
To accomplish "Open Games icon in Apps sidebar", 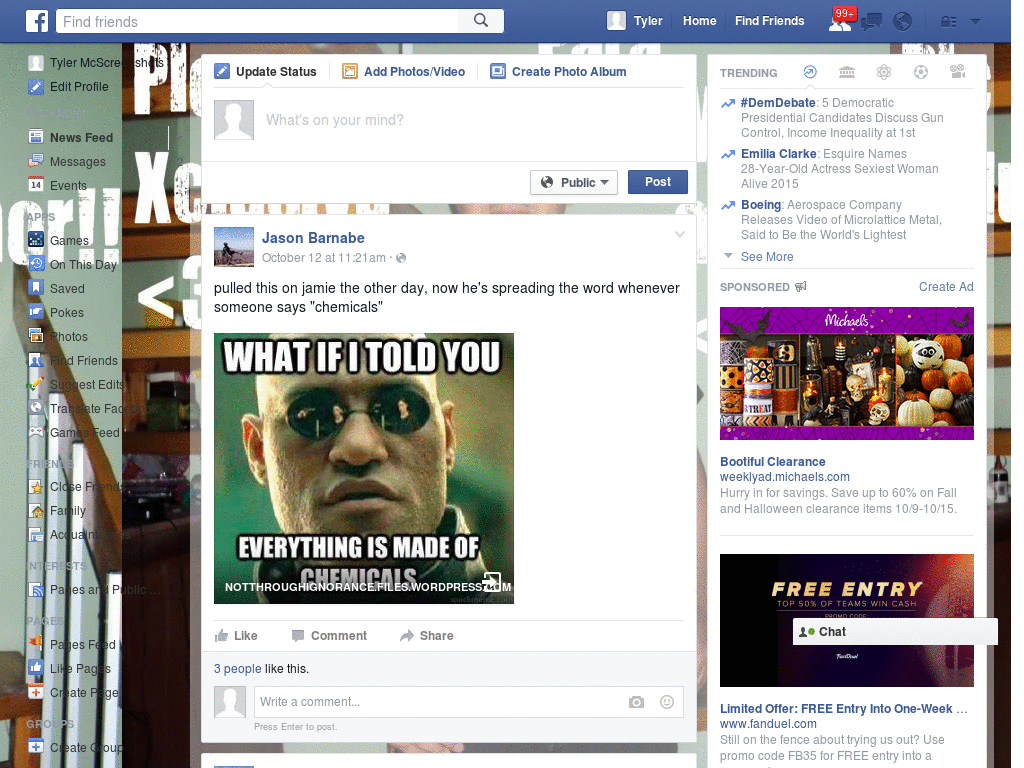I will pyautogui.click(x=36, y=240).
